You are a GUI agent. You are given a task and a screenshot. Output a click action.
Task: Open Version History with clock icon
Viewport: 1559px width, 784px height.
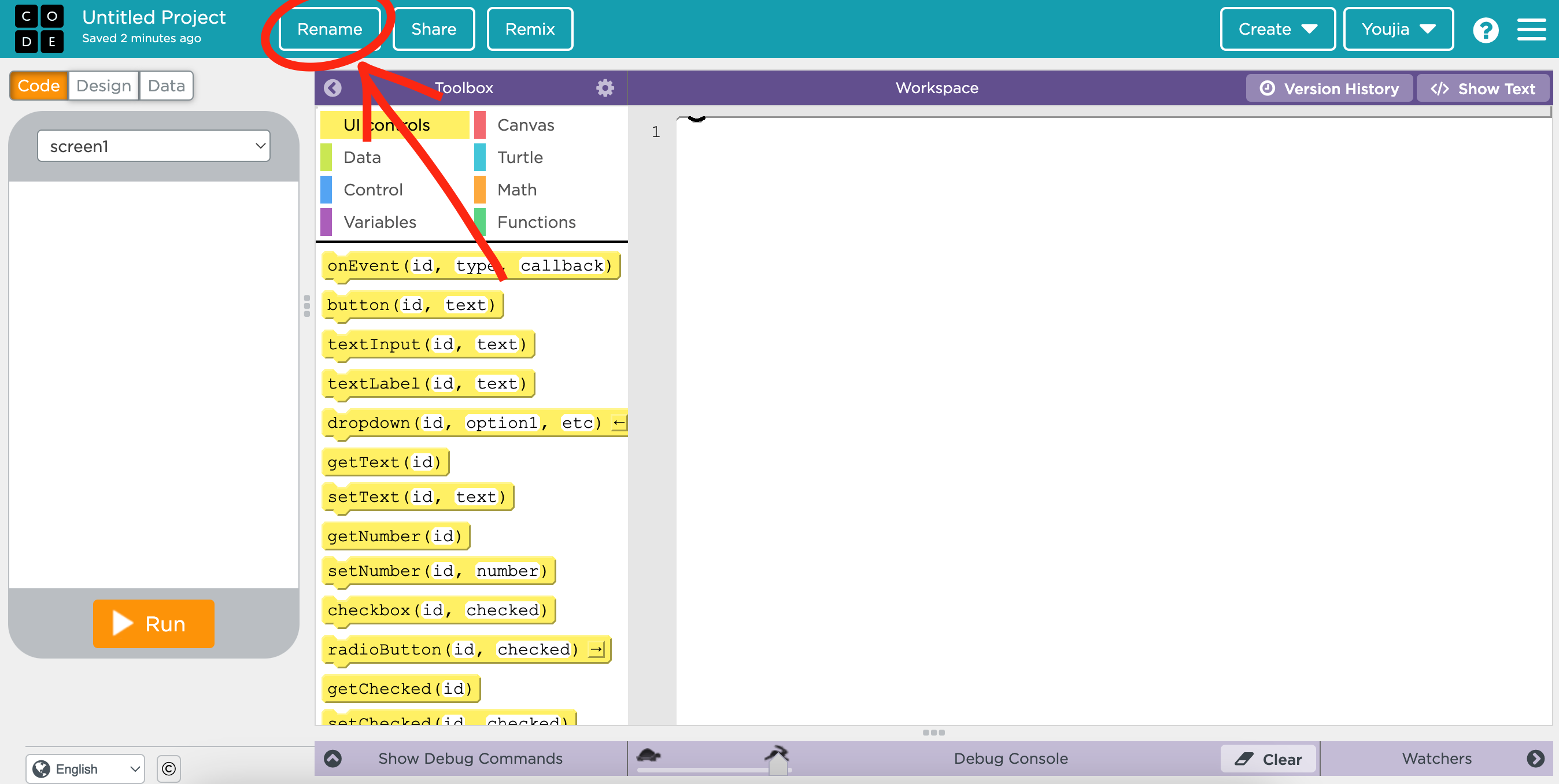[x=1329, y=88]
